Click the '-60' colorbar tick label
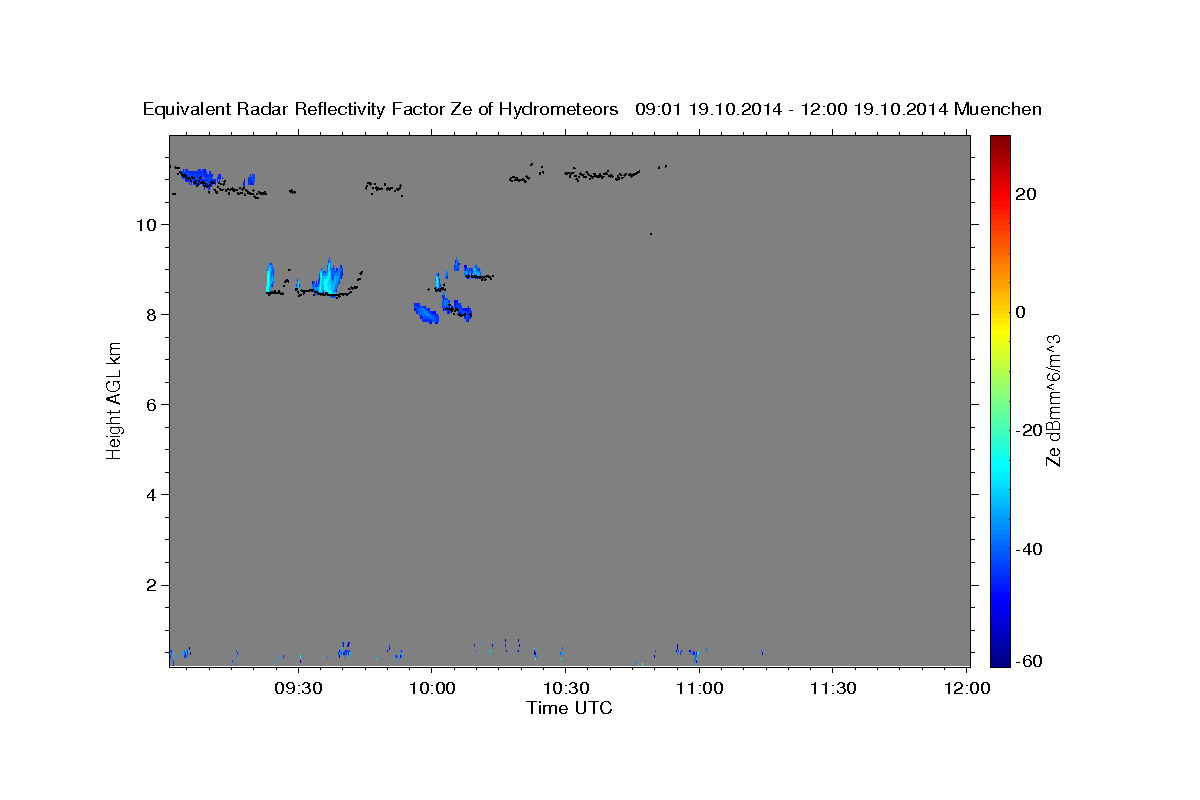The height and width of the screenshot is (800, 1200). point(1027,661)
